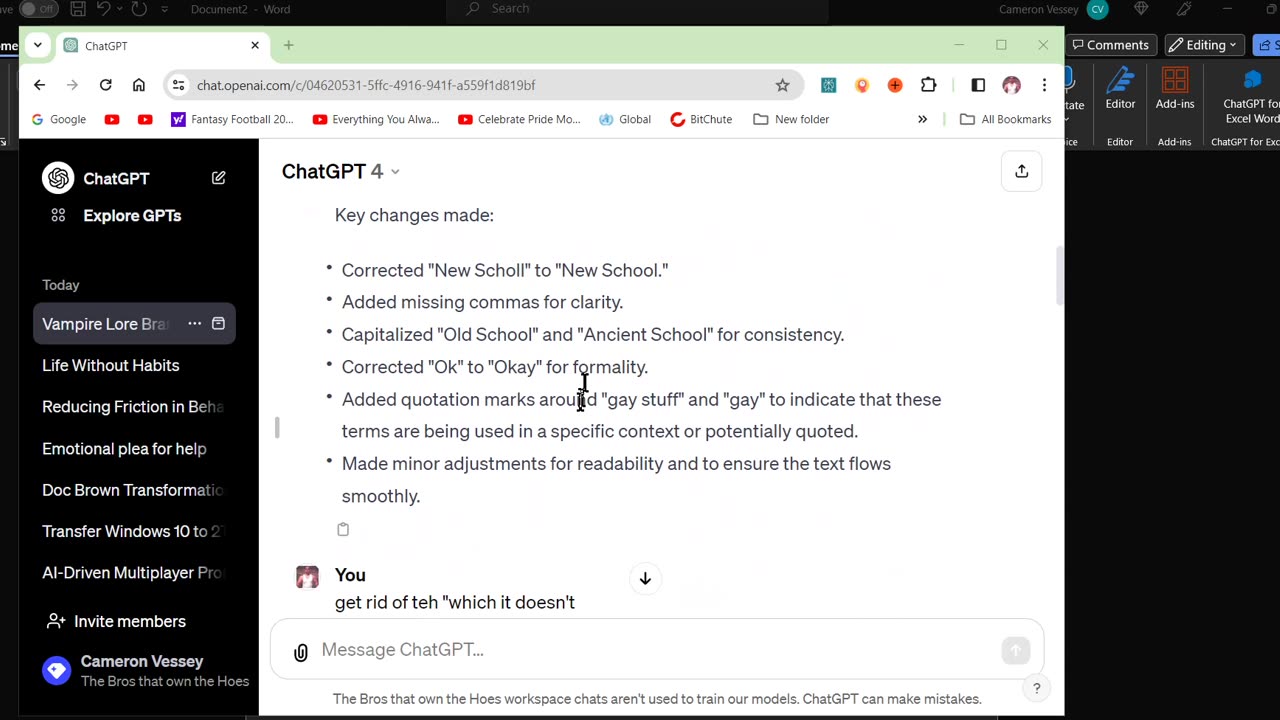Image resolution: width=1280 pixels, height=720 pixels.
Task: Open Add-ins in Word ribbon
Action: pyautogui.click(x=1175, y=88)
